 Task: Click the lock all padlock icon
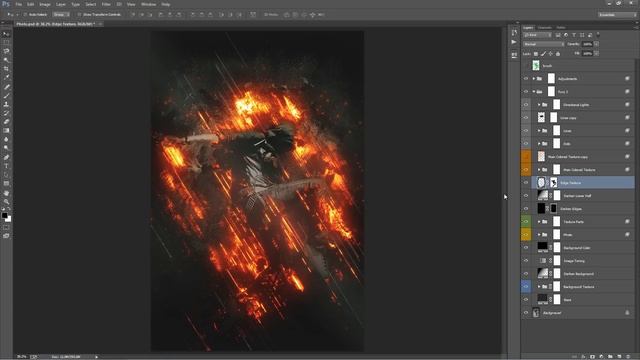pyautogui.click(x=558, y=54)
